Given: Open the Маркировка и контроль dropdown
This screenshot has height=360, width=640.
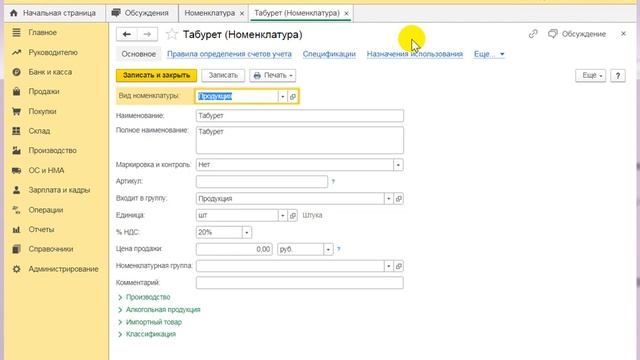Looking at the screenshot, I should coord(398,165).
